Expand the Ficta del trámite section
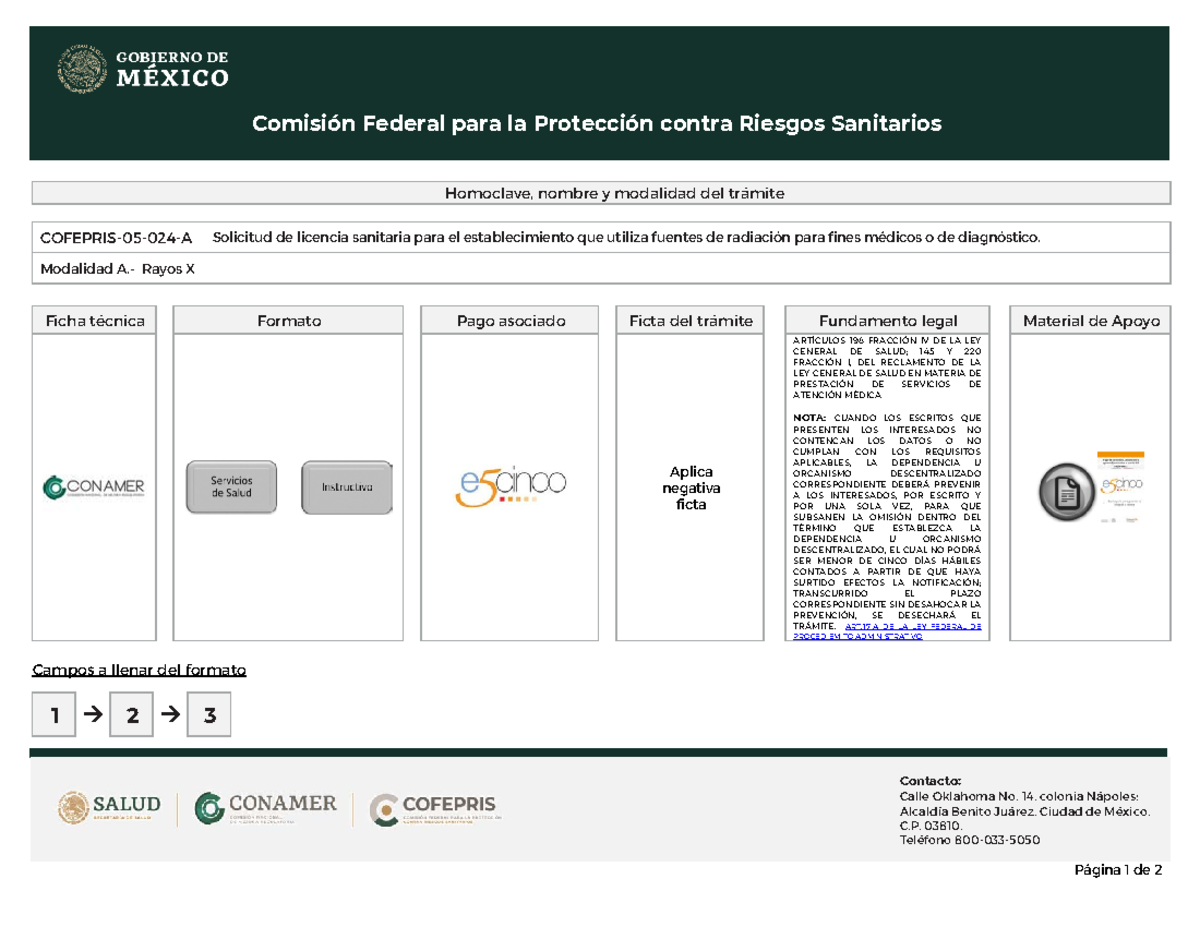This screenshot has height=927, width=1200. pos(690,321)
